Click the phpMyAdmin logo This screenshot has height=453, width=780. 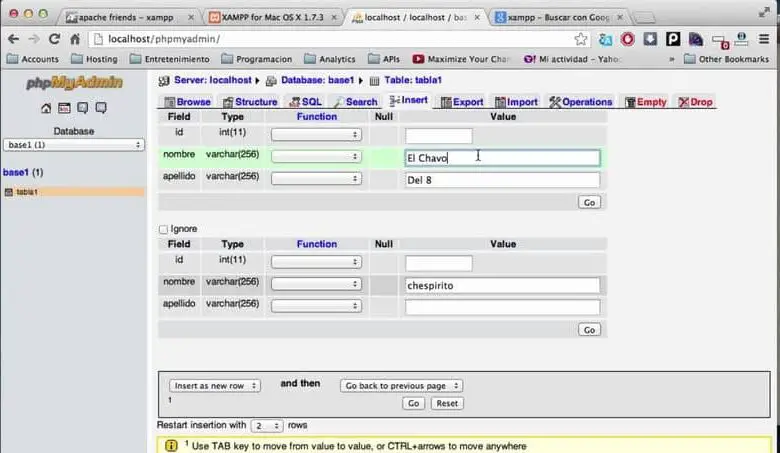(x=74, y=83)
